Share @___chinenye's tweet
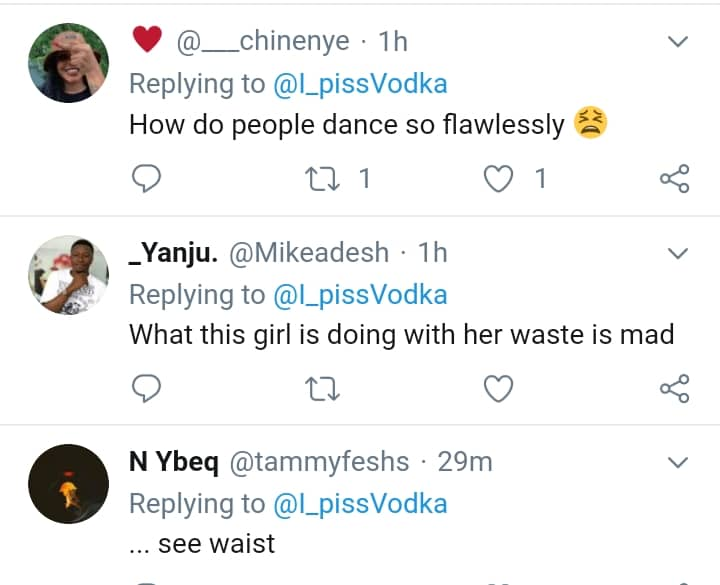This screenshot has height=585, width=720. (675, 179)
